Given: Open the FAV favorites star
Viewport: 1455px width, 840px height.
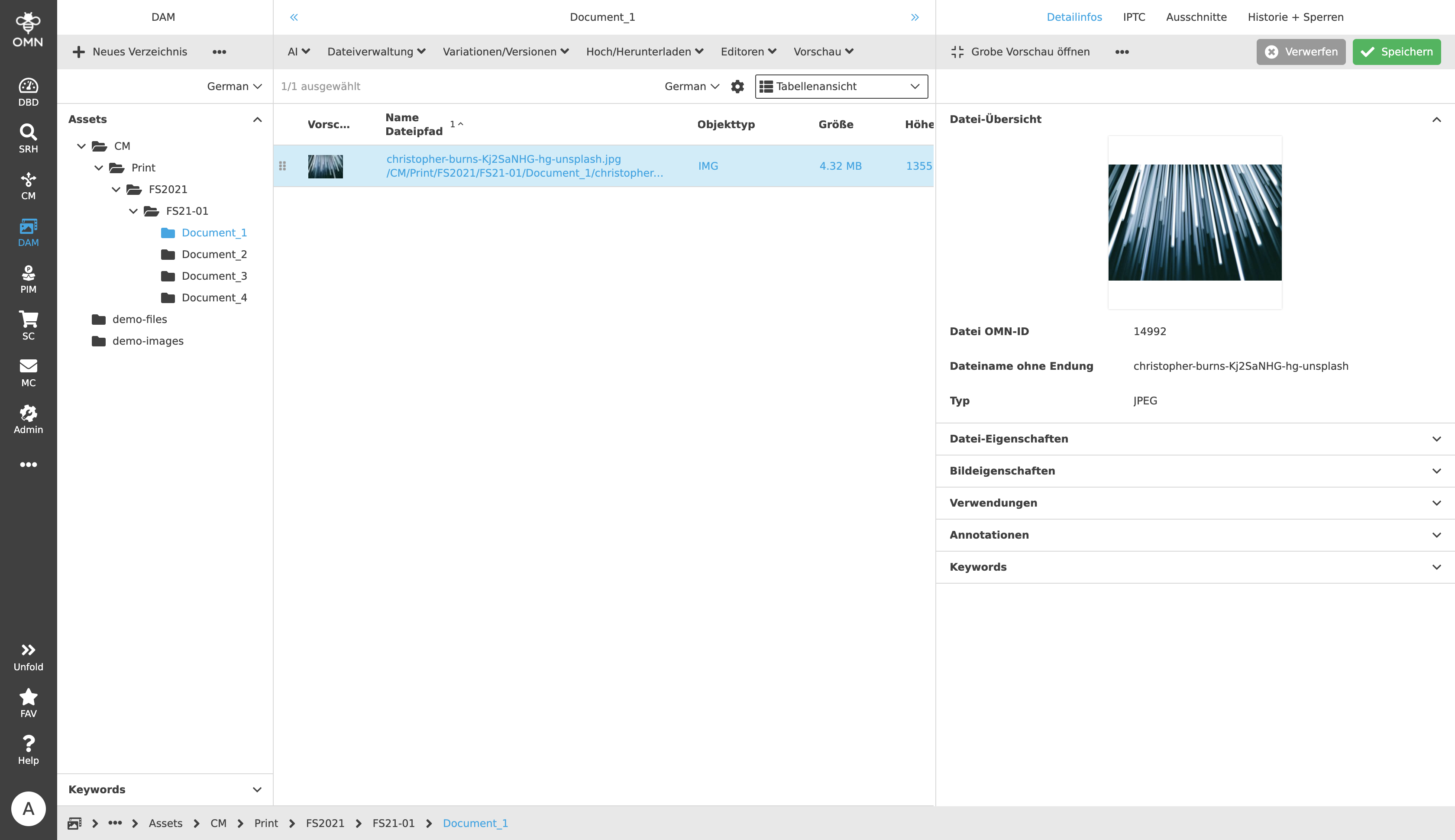Looking at the screenshot, I should [x=28, y=703].
